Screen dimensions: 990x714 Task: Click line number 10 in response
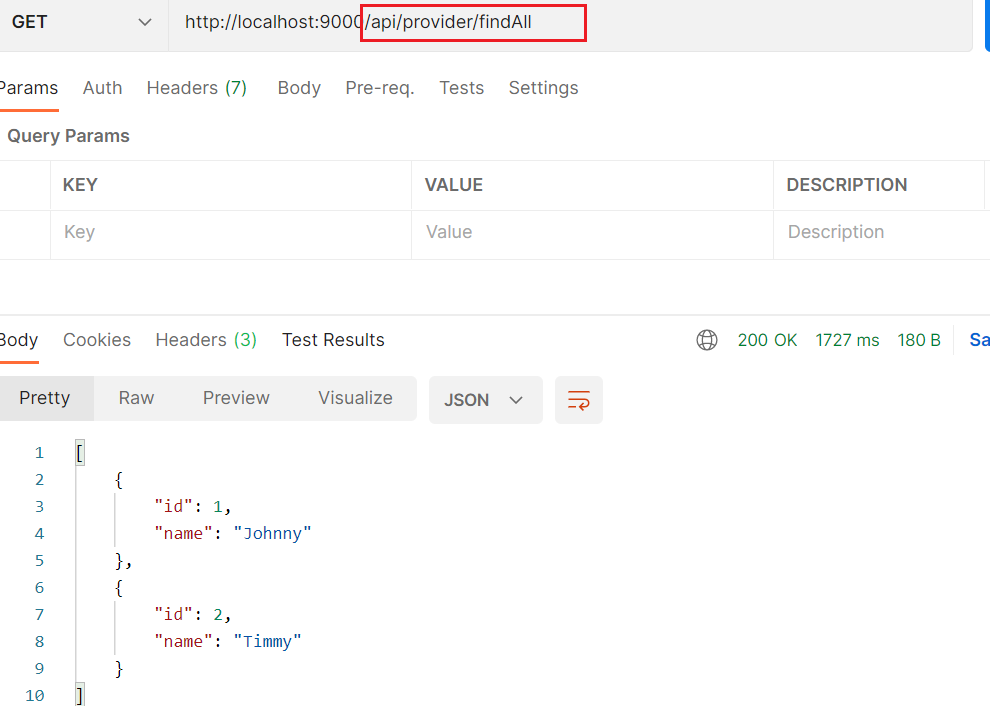tap(35, 696)
